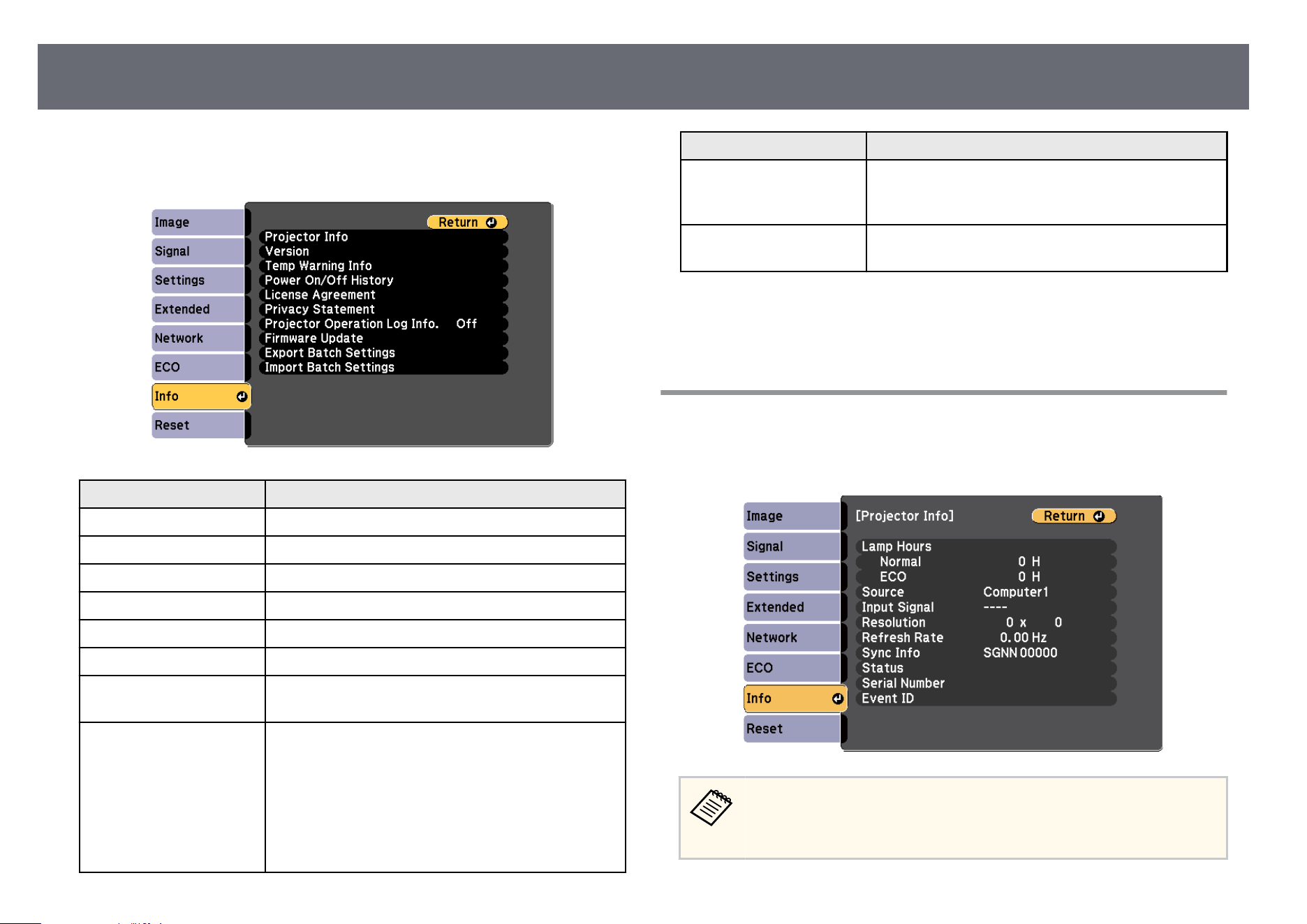
Task: Click Return button in the Projector Info screenshot
Action: click(x=1073, y=516)
